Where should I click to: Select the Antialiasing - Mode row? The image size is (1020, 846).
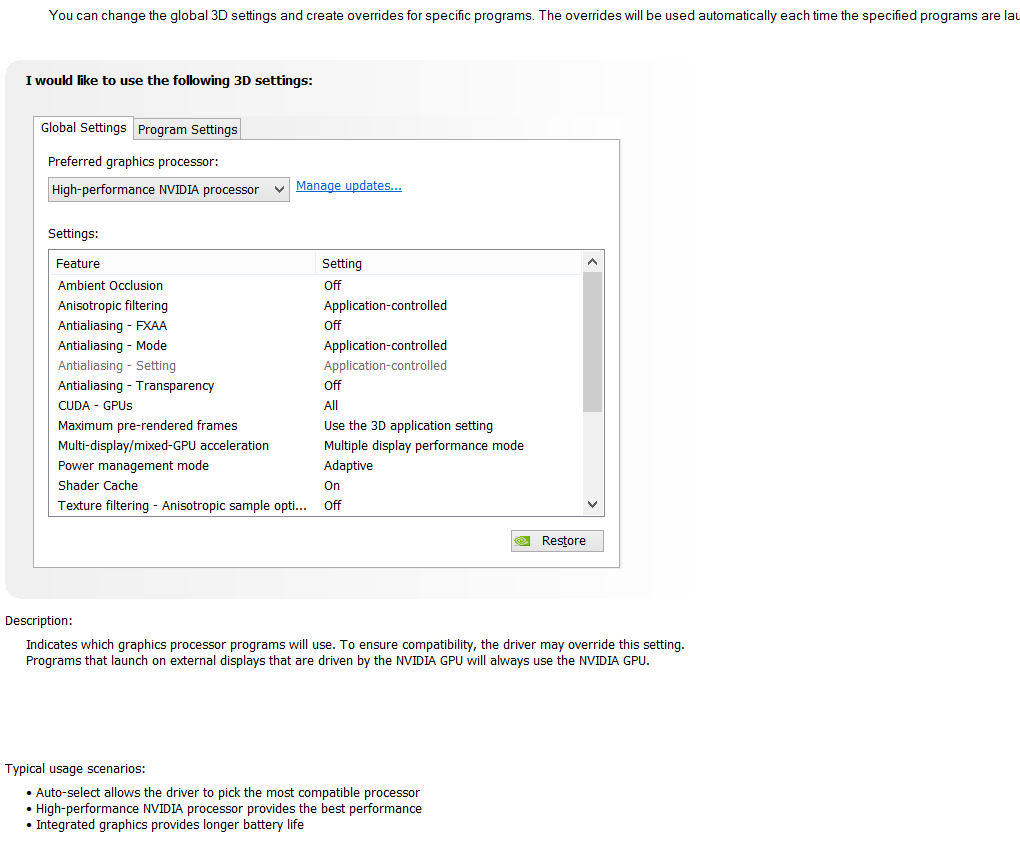112,346
